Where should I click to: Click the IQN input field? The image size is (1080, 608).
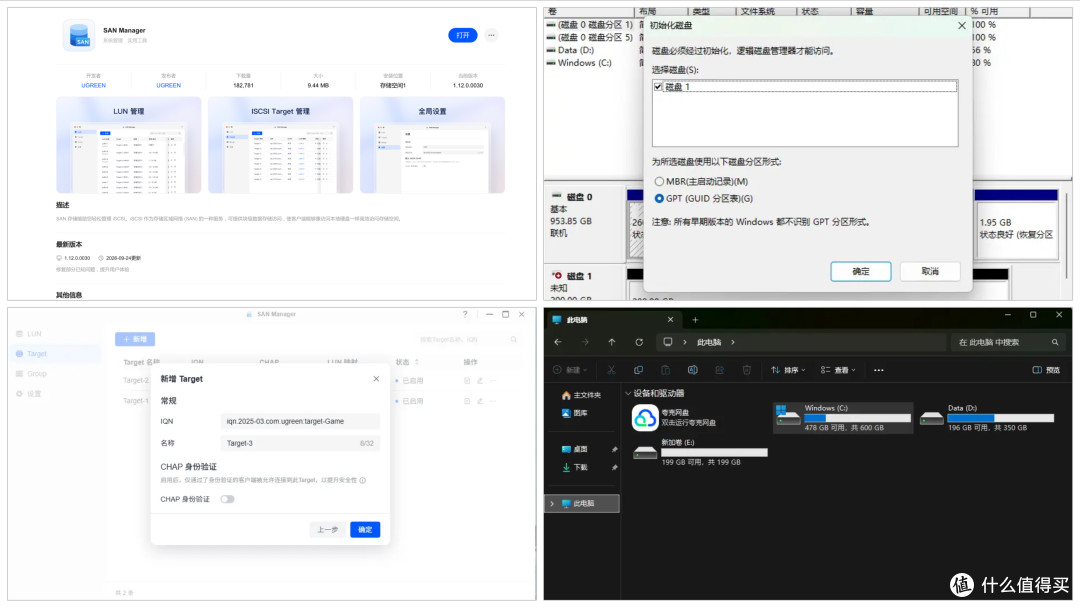(x=300, y=421)
